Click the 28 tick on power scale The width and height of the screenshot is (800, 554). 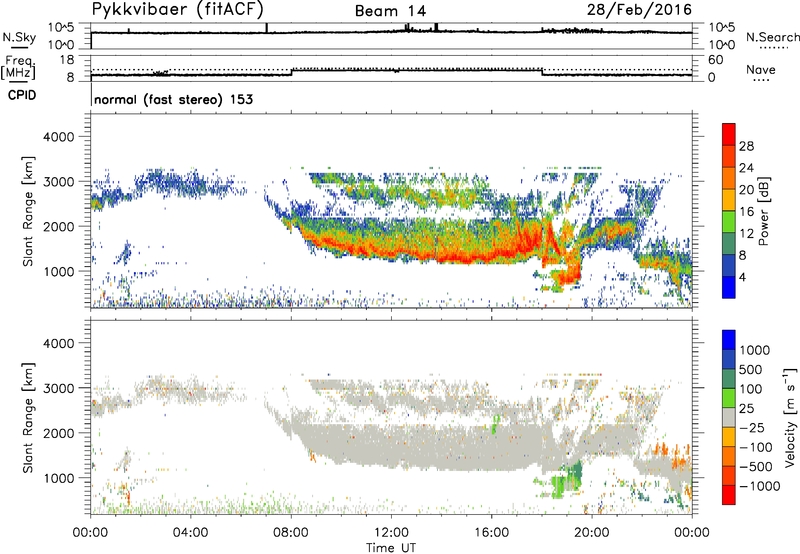746,146
